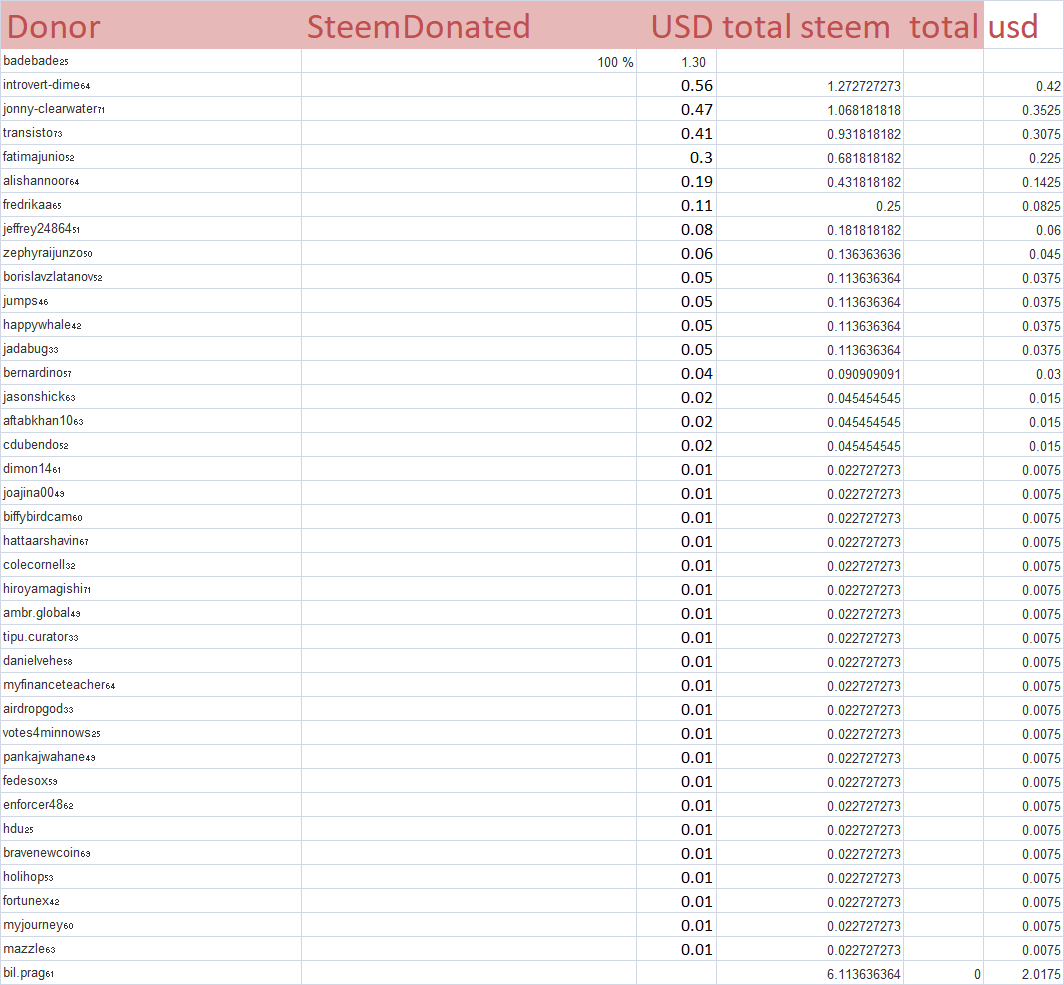Click the 0.02 USD cell in aftabkhan10 row
Image resolution: width=1064 pixels, height=985 pixels.
[x=677, y=421]
